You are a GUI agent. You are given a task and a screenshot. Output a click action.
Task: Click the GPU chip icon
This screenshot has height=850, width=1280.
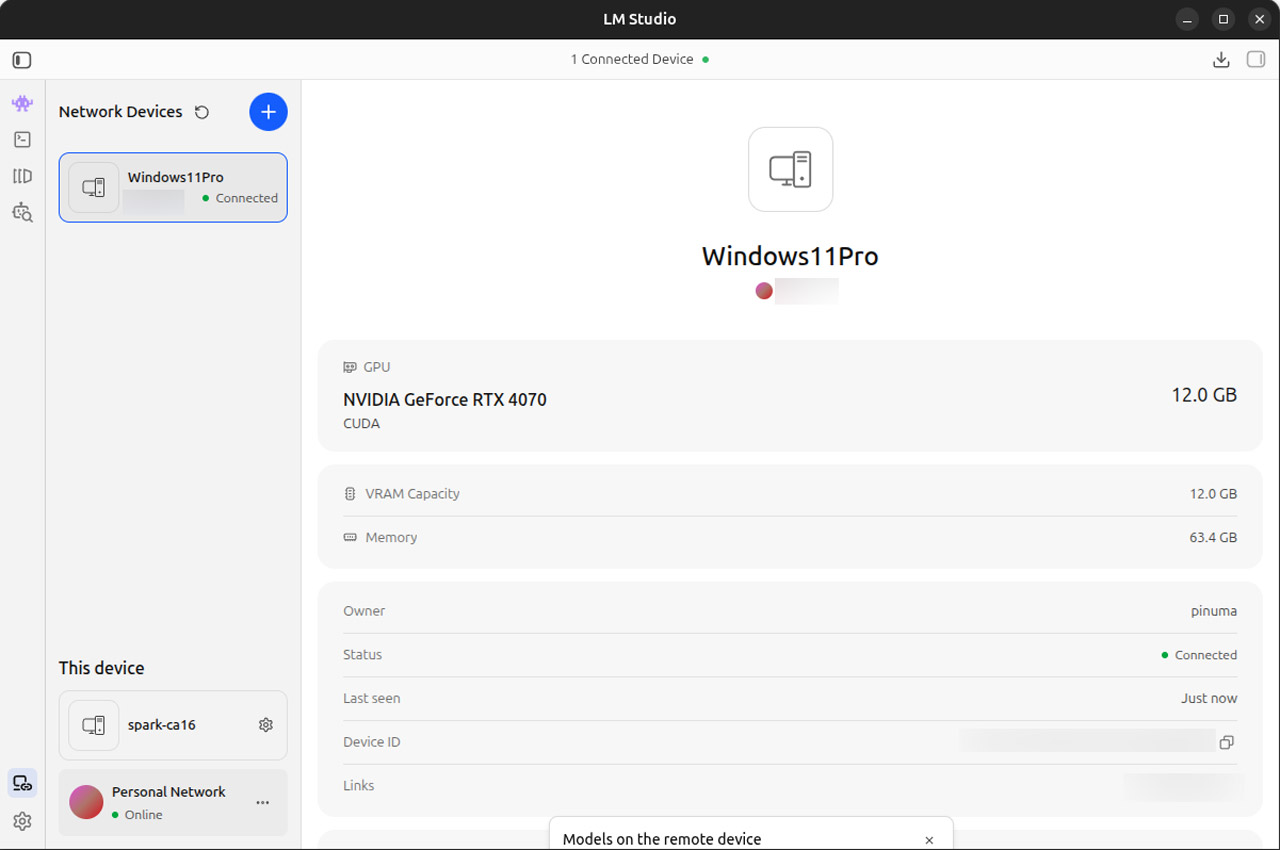[x=350, y=368]
